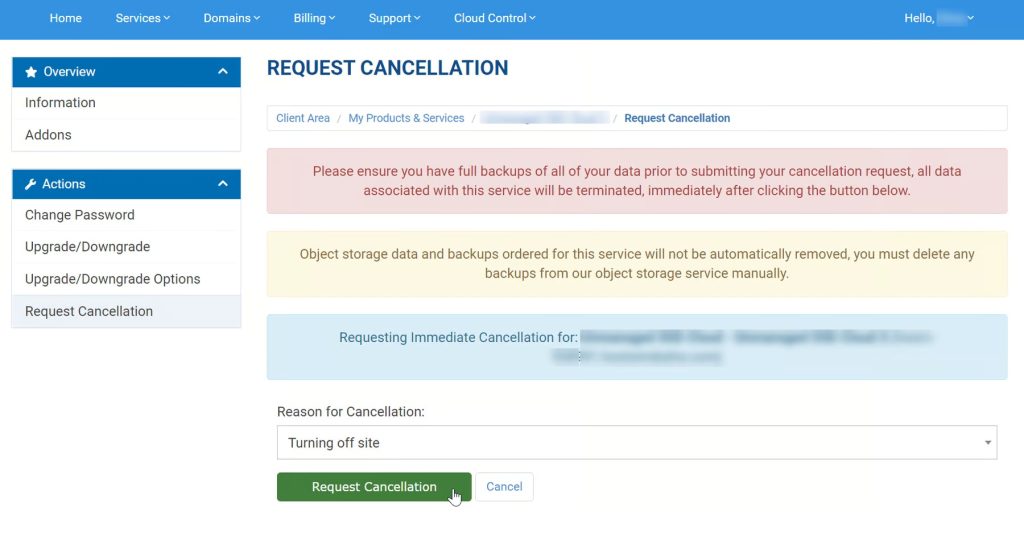This screenshot has height=536, width=1024.
Task: Select Information in the Overview sidebar
Action: pyautogui.click(x=61, y=103)
